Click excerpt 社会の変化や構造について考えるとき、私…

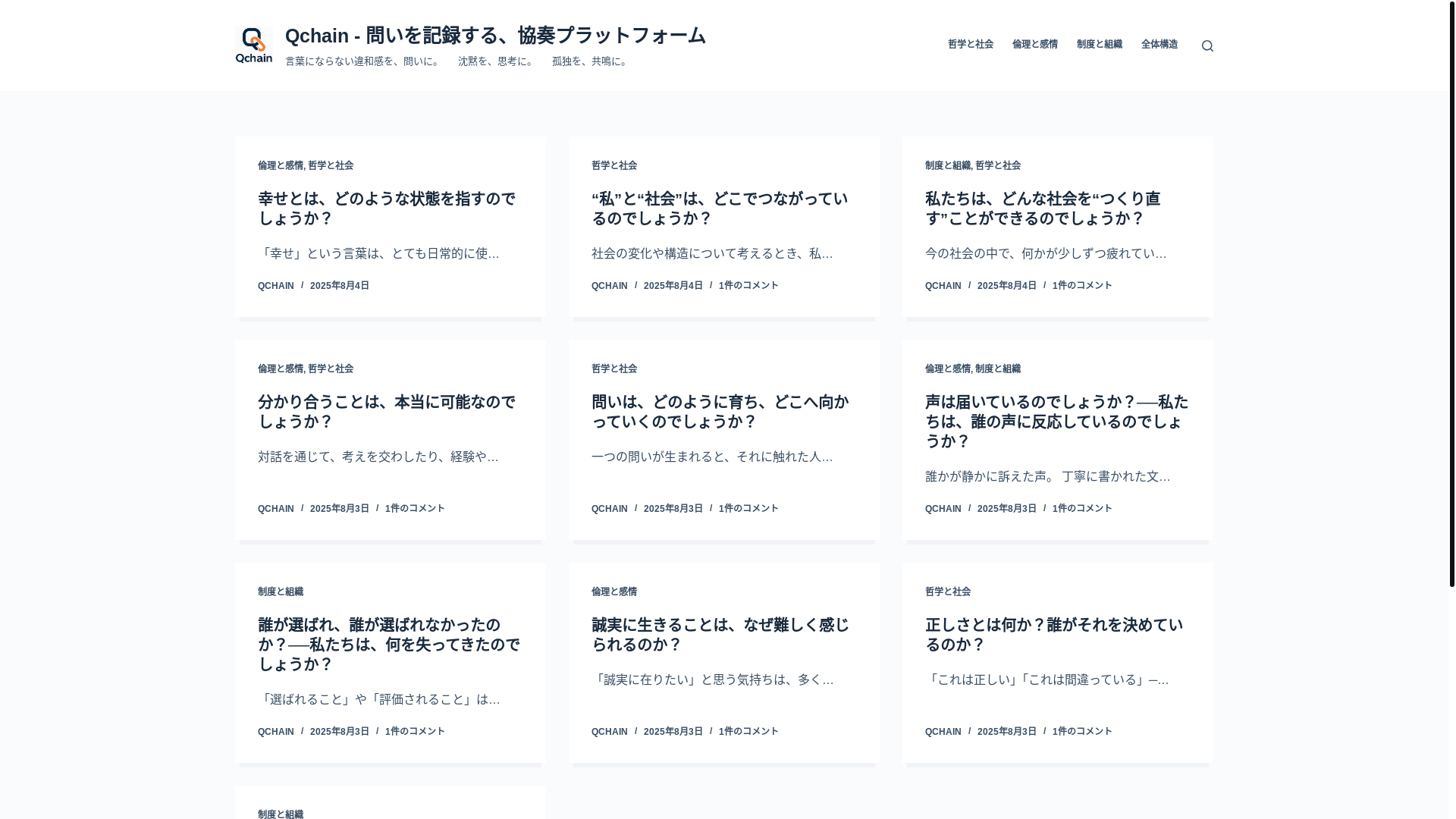point(712,253)
